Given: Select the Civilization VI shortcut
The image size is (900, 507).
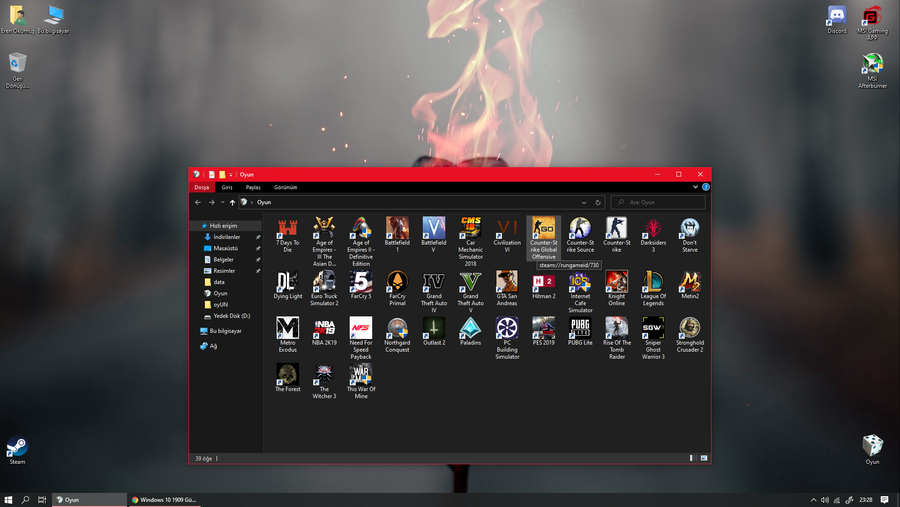Looking at the screenshot, I should click(507, 234).
